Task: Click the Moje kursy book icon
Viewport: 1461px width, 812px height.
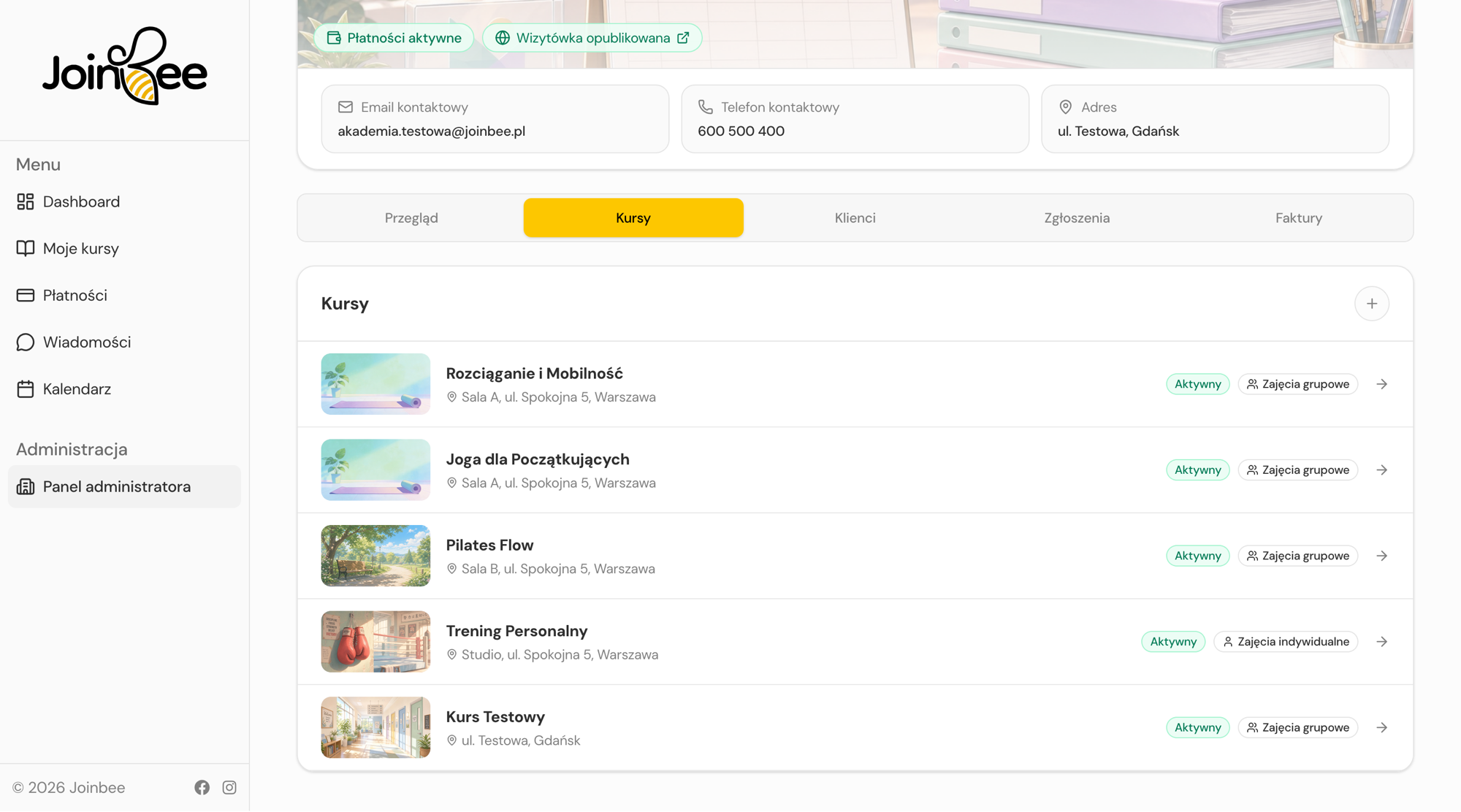Action: (26, 248)
